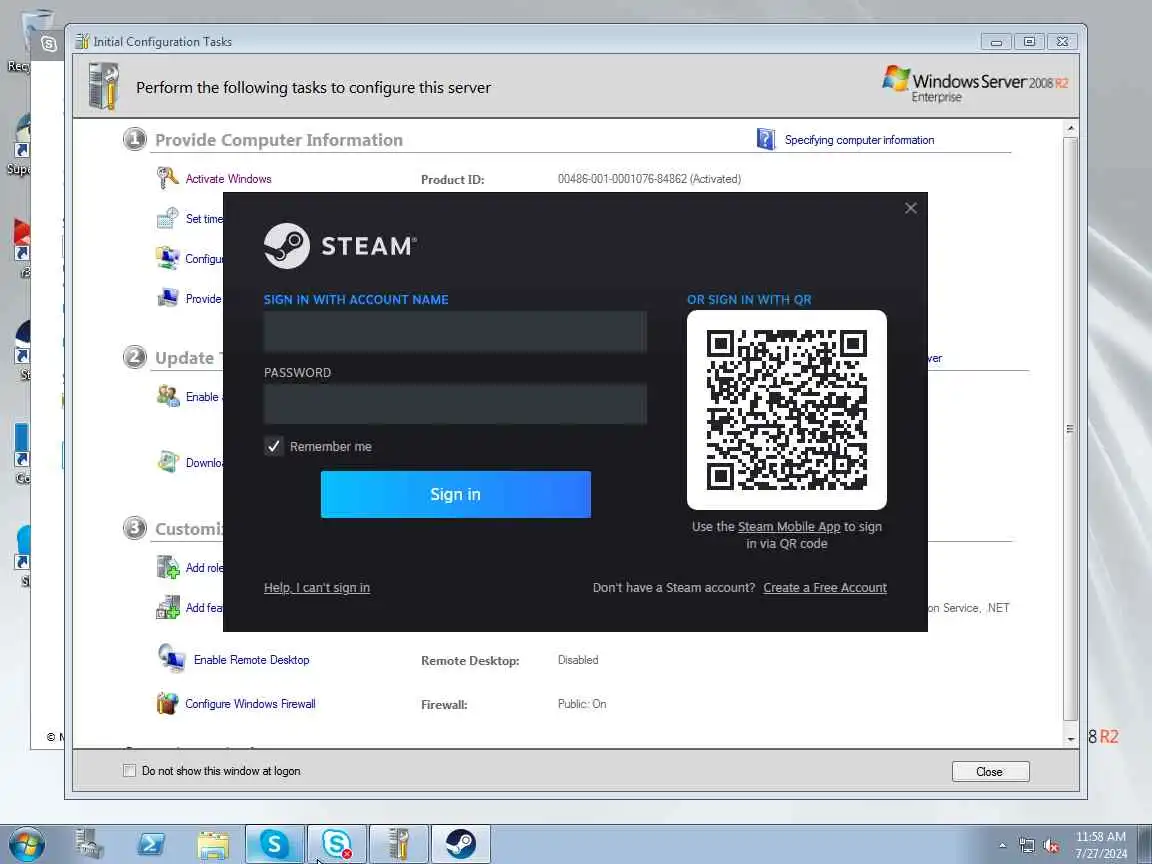This screenshot has height=864, width=1152.
Task: Open Specifying computer information help link
Action: 859,140
